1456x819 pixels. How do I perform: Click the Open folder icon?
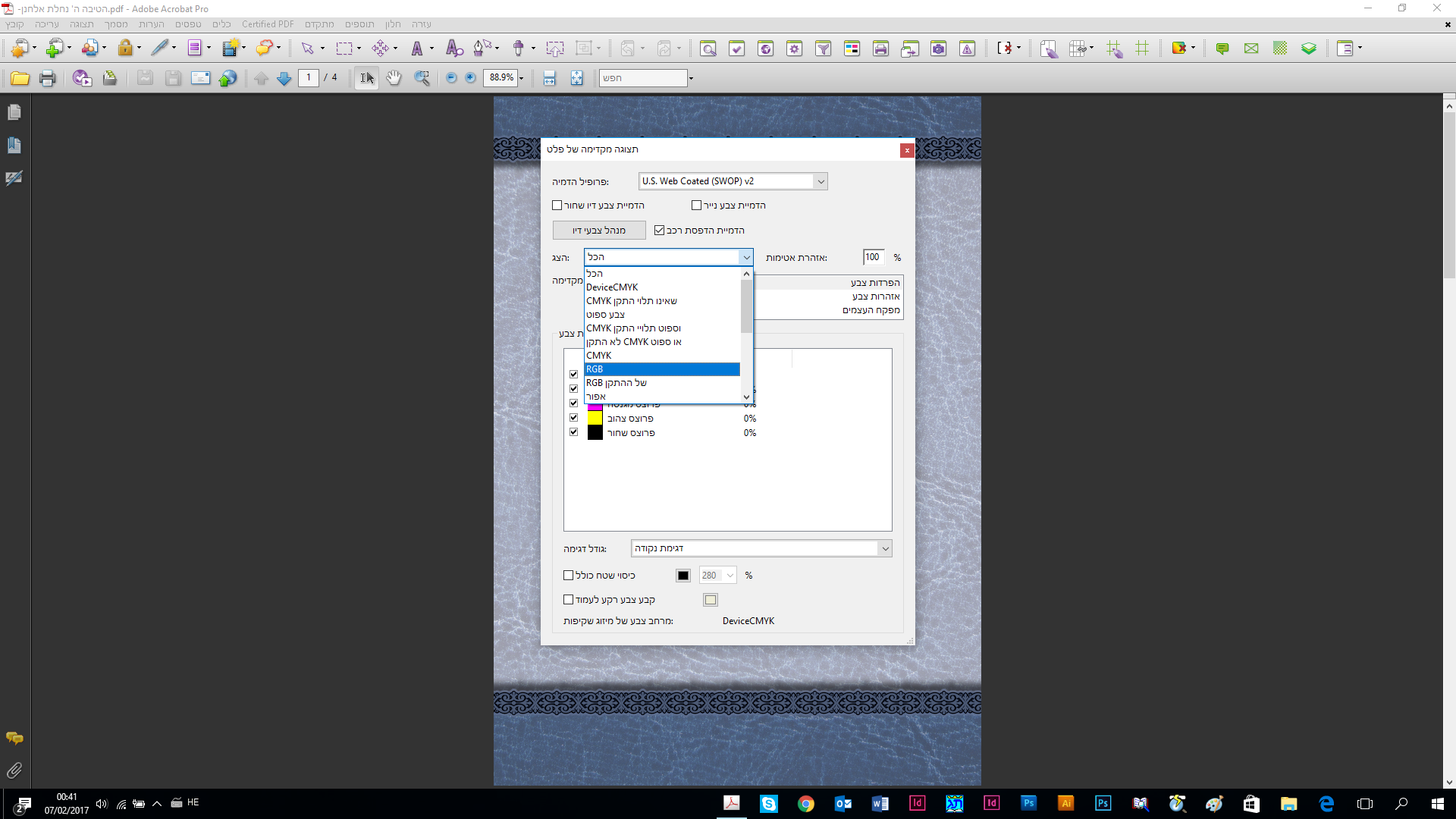pyautogui.click(x=20, y=78)
